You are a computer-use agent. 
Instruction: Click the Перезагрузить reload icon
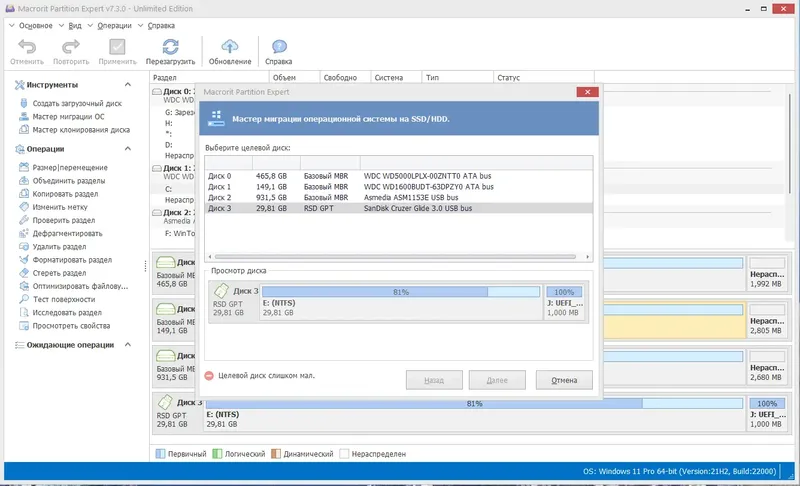170,47
